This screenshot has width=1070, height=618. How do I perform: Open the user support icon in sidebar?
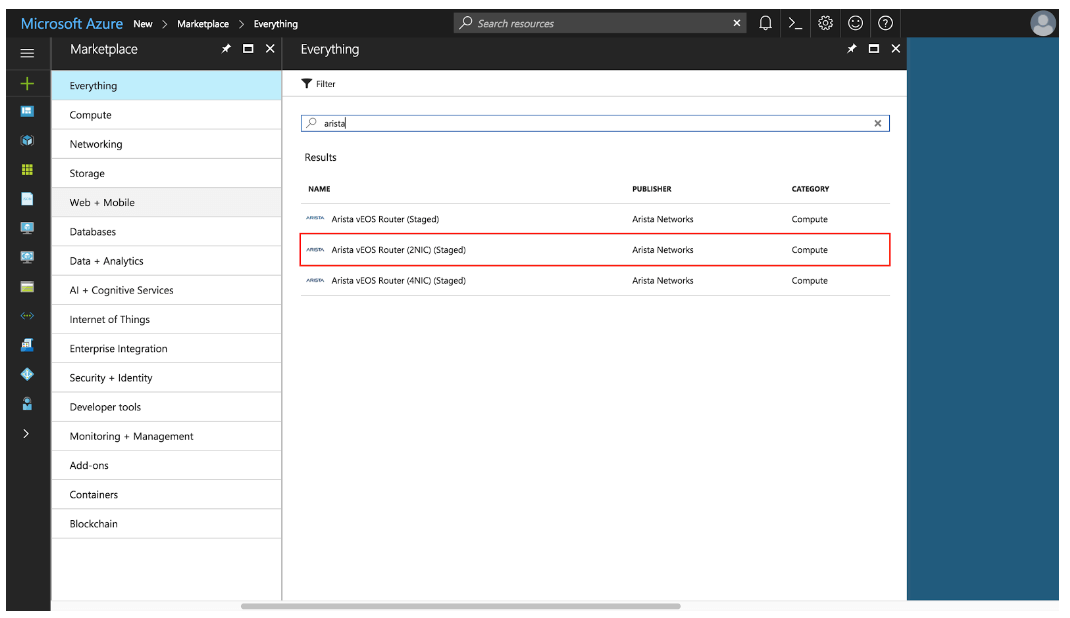pyautogui.click(x=27, y=404)
